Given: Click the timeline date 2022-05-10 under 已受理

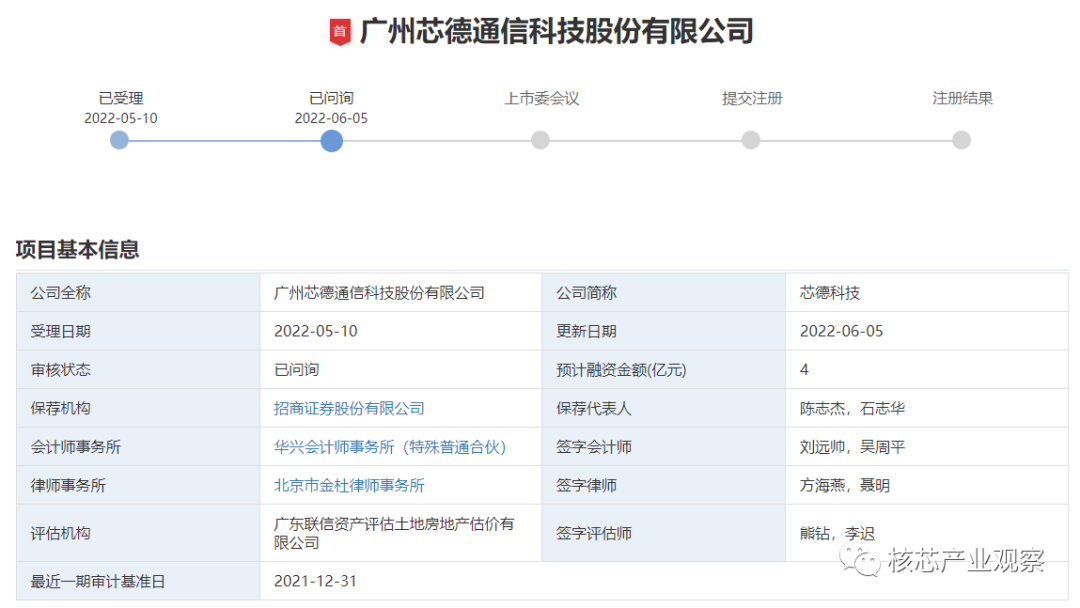Looking at the screenshot, I should 121,118.
